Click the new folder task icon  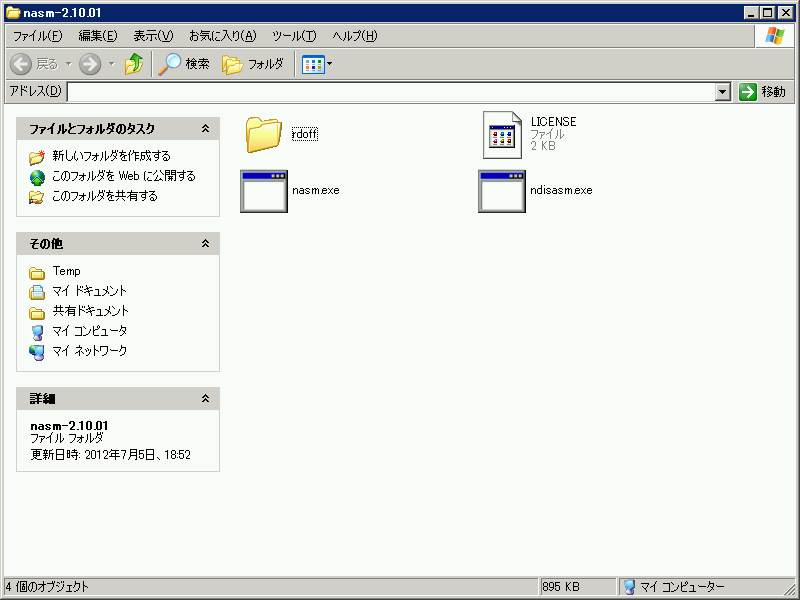pyautogui.click(x=37, y=157)
